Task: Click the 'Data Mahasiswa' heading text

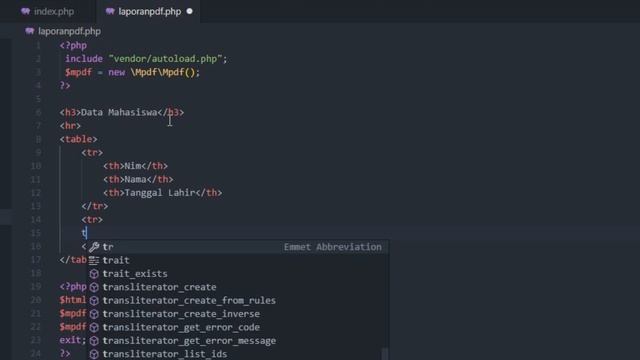Action: [x=119, y=112]
